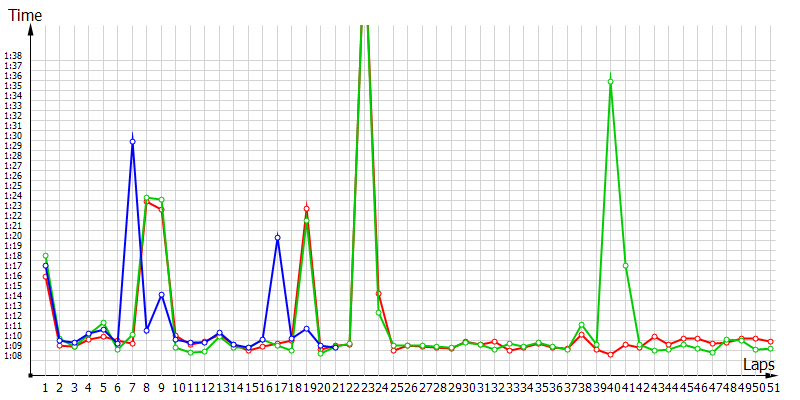
Task: Click lap number 51 on horizontal axis
Action: 770,388
